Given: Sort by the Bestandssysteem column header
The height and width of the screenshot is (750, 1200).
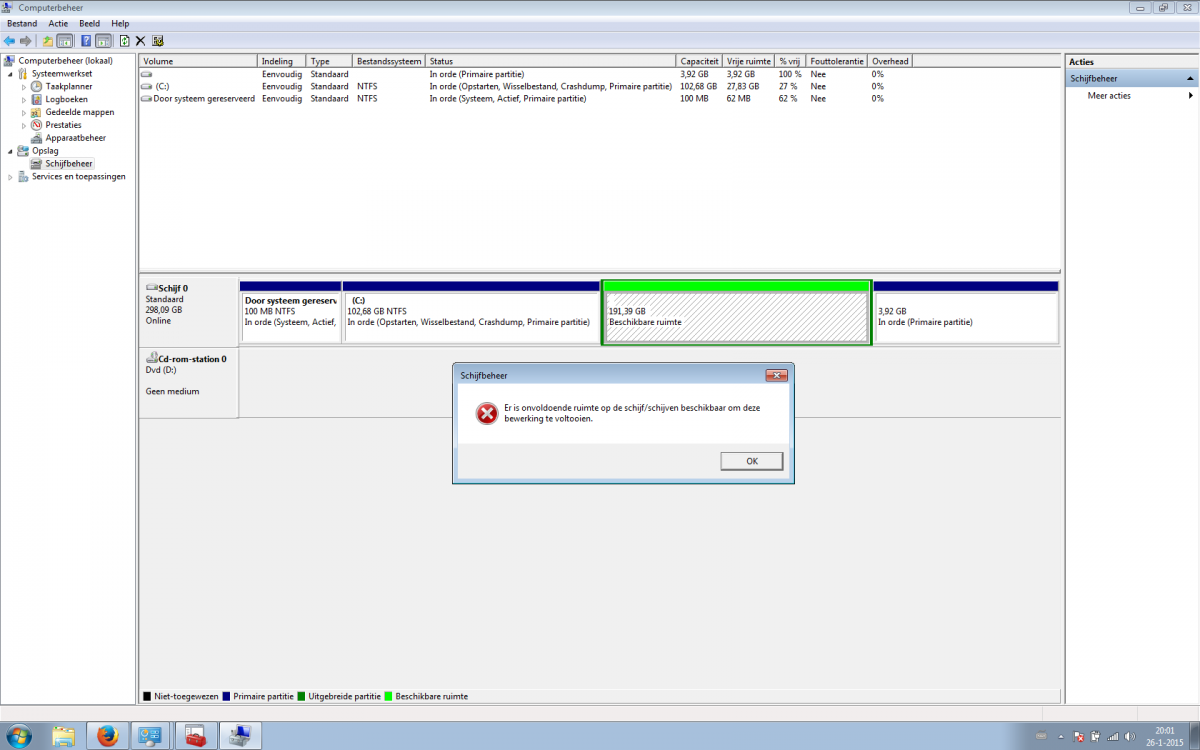Looking at the screenshot, I should pyautogui.click(x=389, y=61).
